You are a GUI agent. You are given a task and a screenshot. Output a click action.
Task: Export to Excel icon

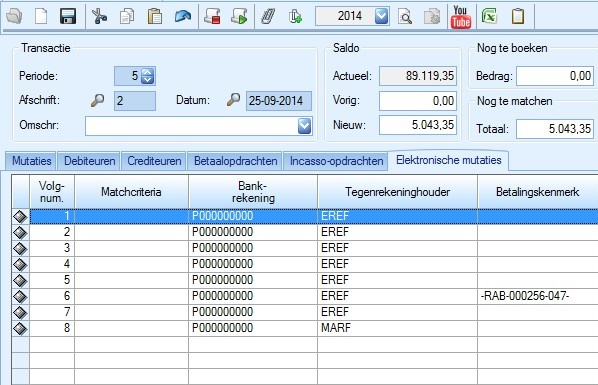click(x=489, y=16)
